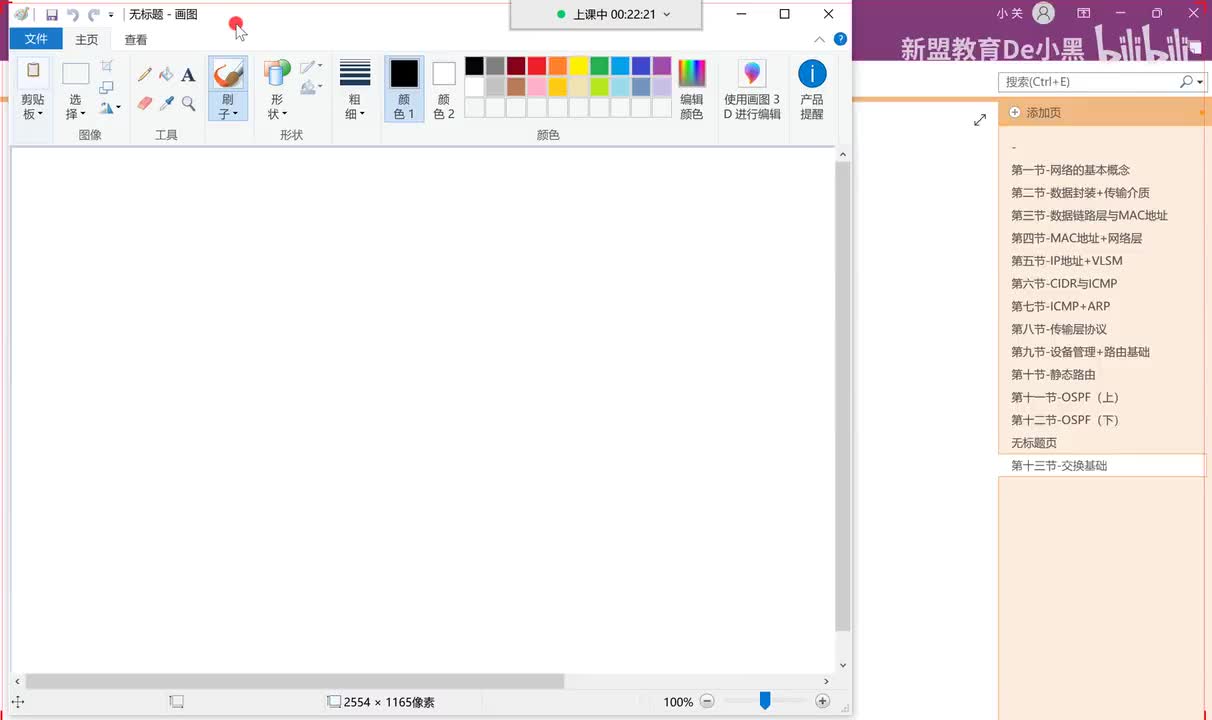Open Edit colors (编辑颜色) rainbow icon
Image resolution: width=1212 pixels, height=720 pixels.
point(692,73)
